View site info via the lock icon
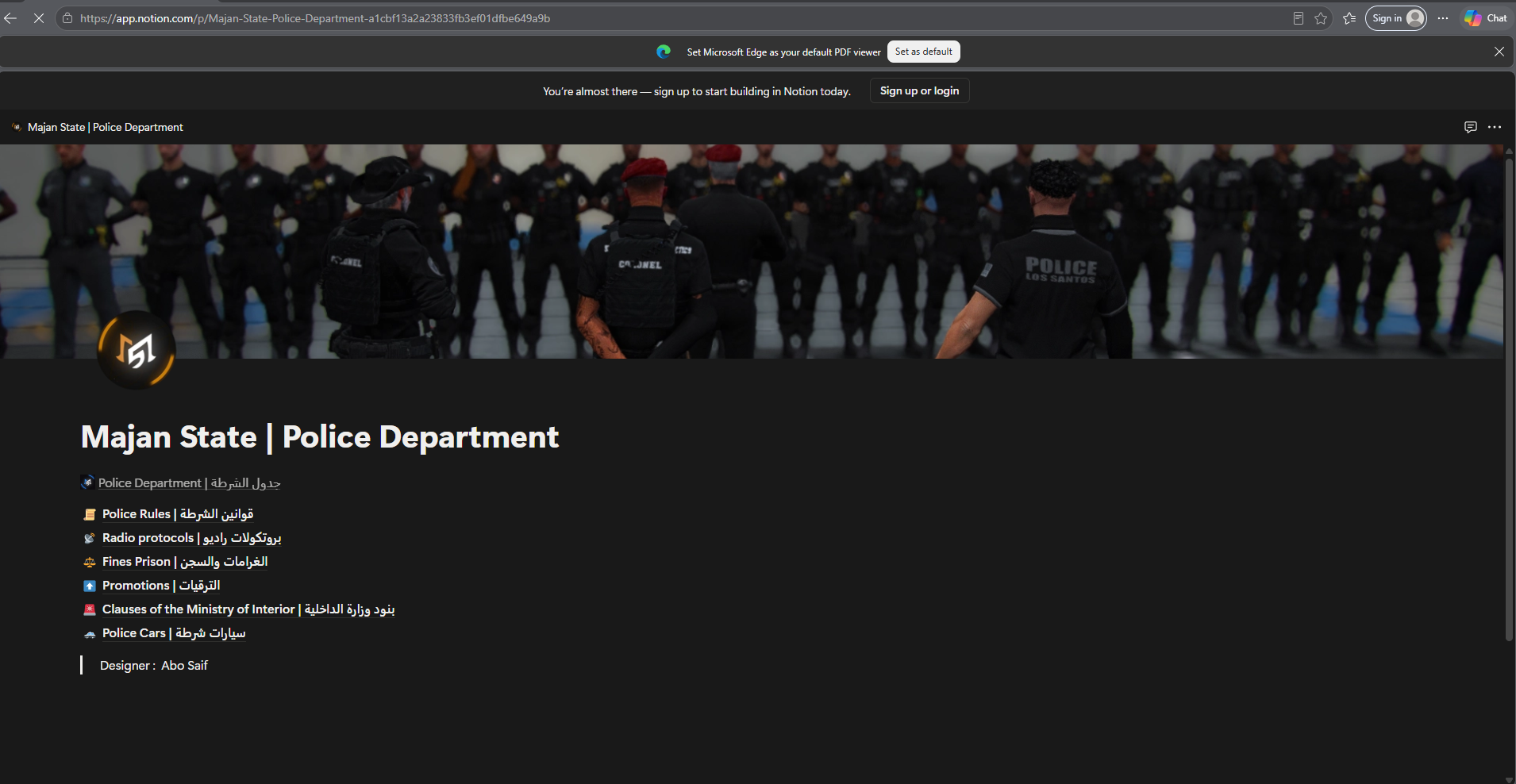This screenshot has width=1516, height=784. [67, 18]
